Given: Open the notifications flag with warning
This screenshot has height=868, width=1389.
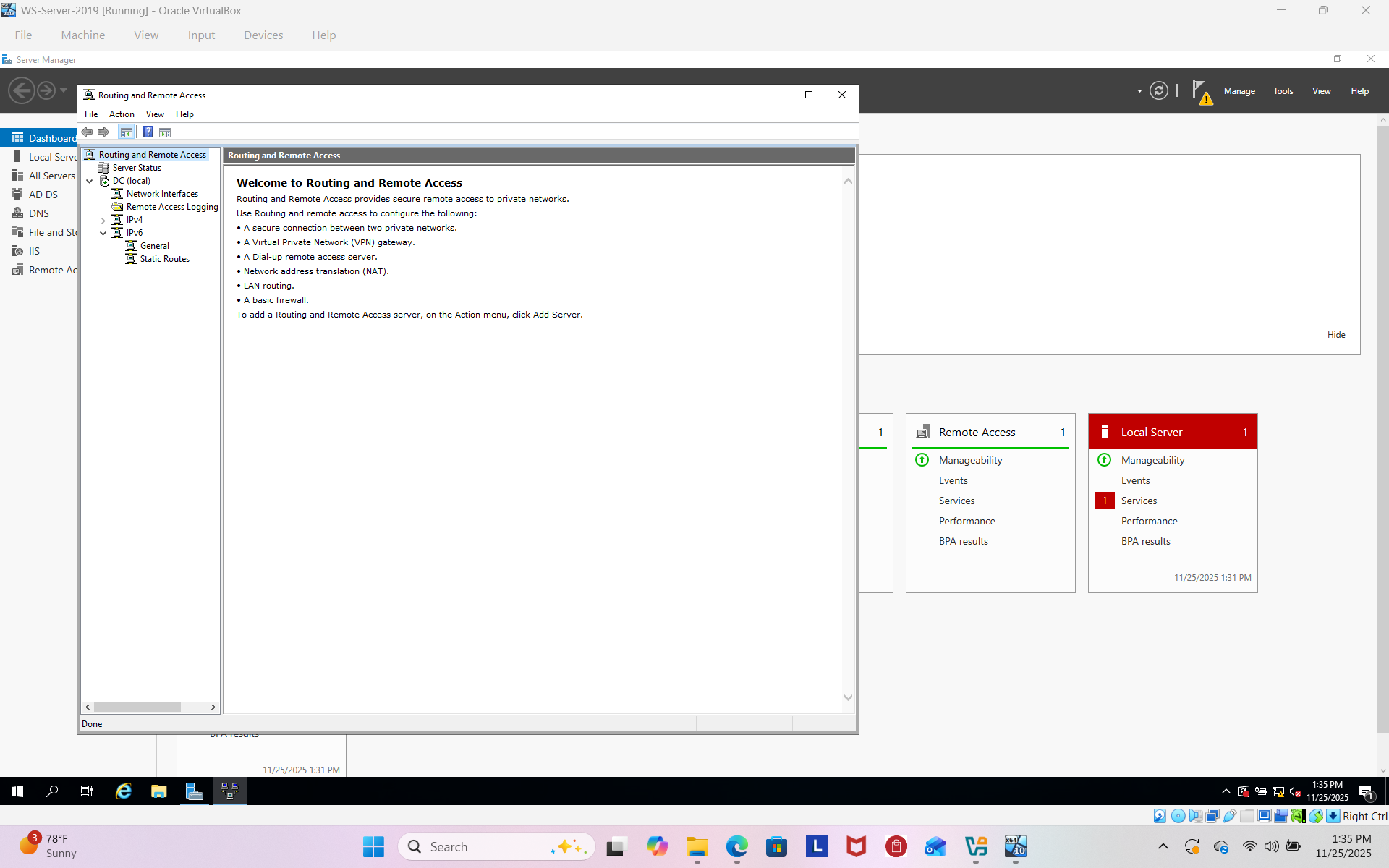Looking at the screenshot, I should 1201,92.
